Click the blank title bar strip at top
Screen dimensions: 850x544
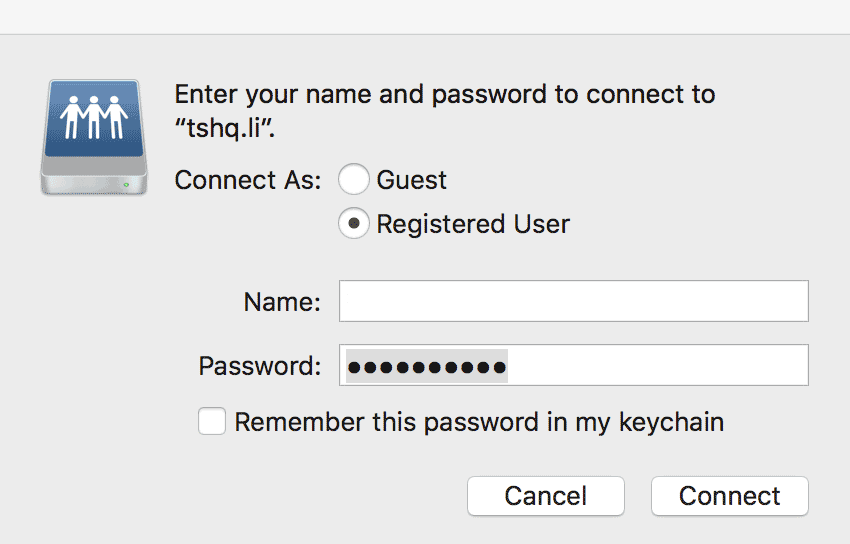(x=425, y=17)
